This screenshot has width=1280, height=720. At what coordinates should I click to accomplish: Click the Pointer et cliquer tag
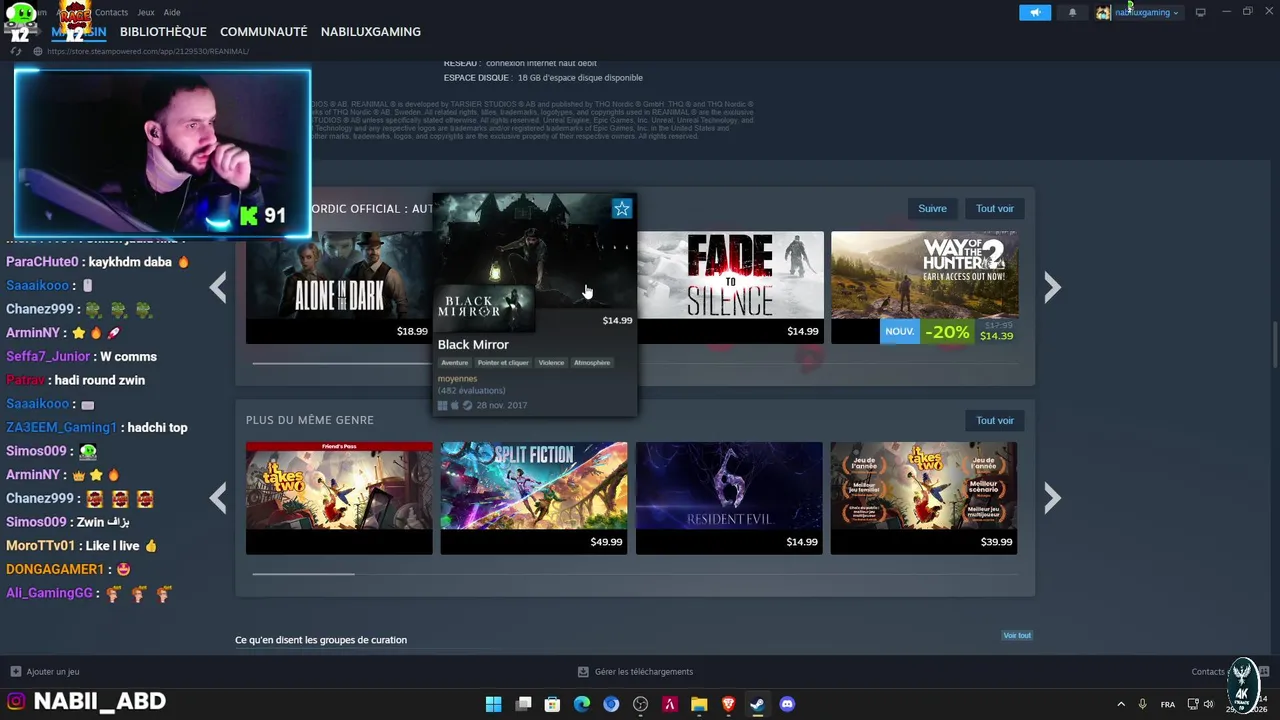click(503, 363)
